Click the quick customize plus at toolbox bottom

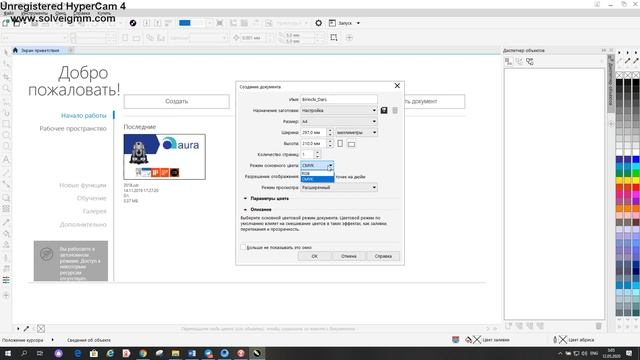click(x=6, y=295)
